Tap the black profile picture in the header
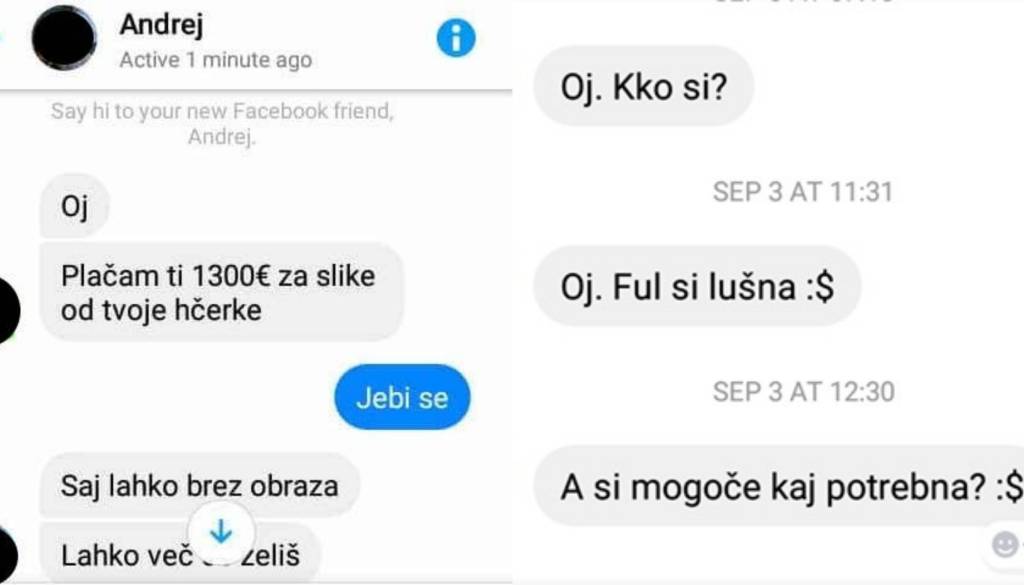The width and height of the screenshot is (1024, 585). [x=64, y=37]
